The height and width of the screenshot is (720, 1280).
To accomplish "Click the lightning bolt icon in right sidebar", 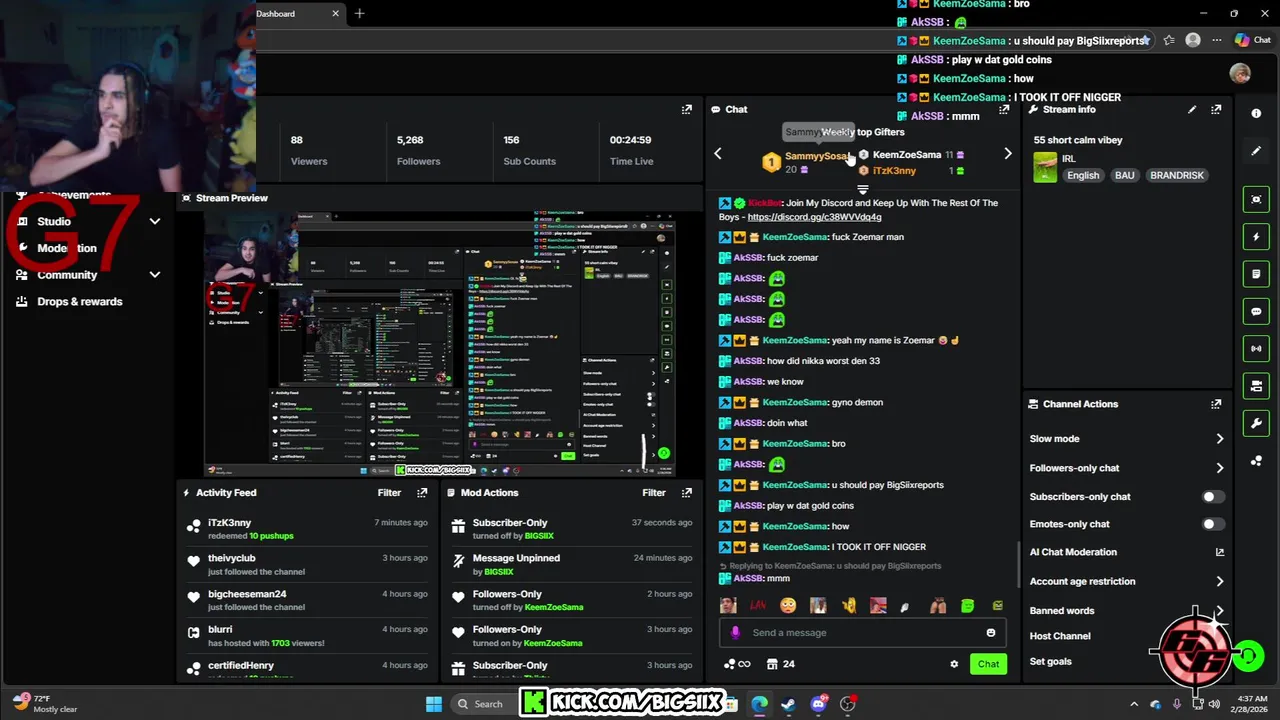I will click(x=1257, y=237).
